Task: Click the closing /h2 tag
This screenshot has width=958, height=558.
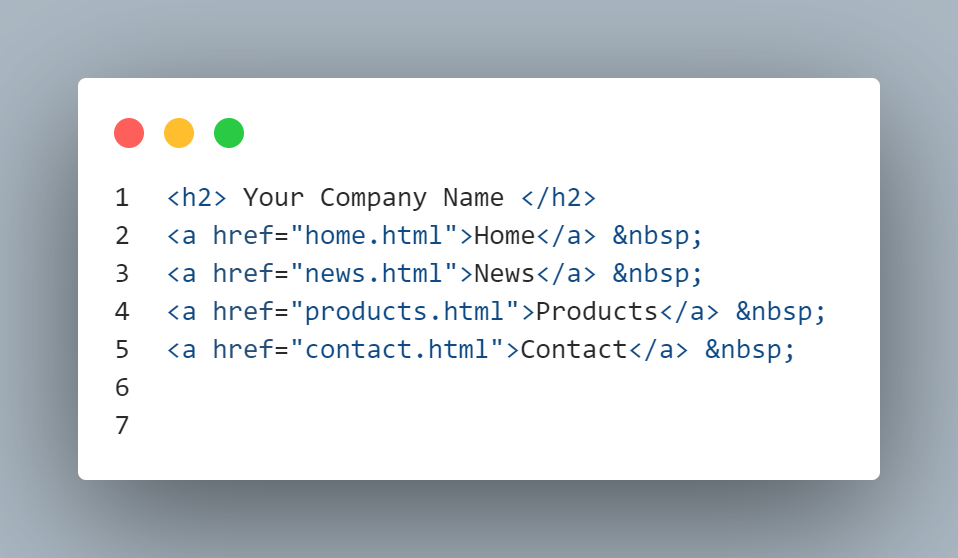Action: point(558,198)
